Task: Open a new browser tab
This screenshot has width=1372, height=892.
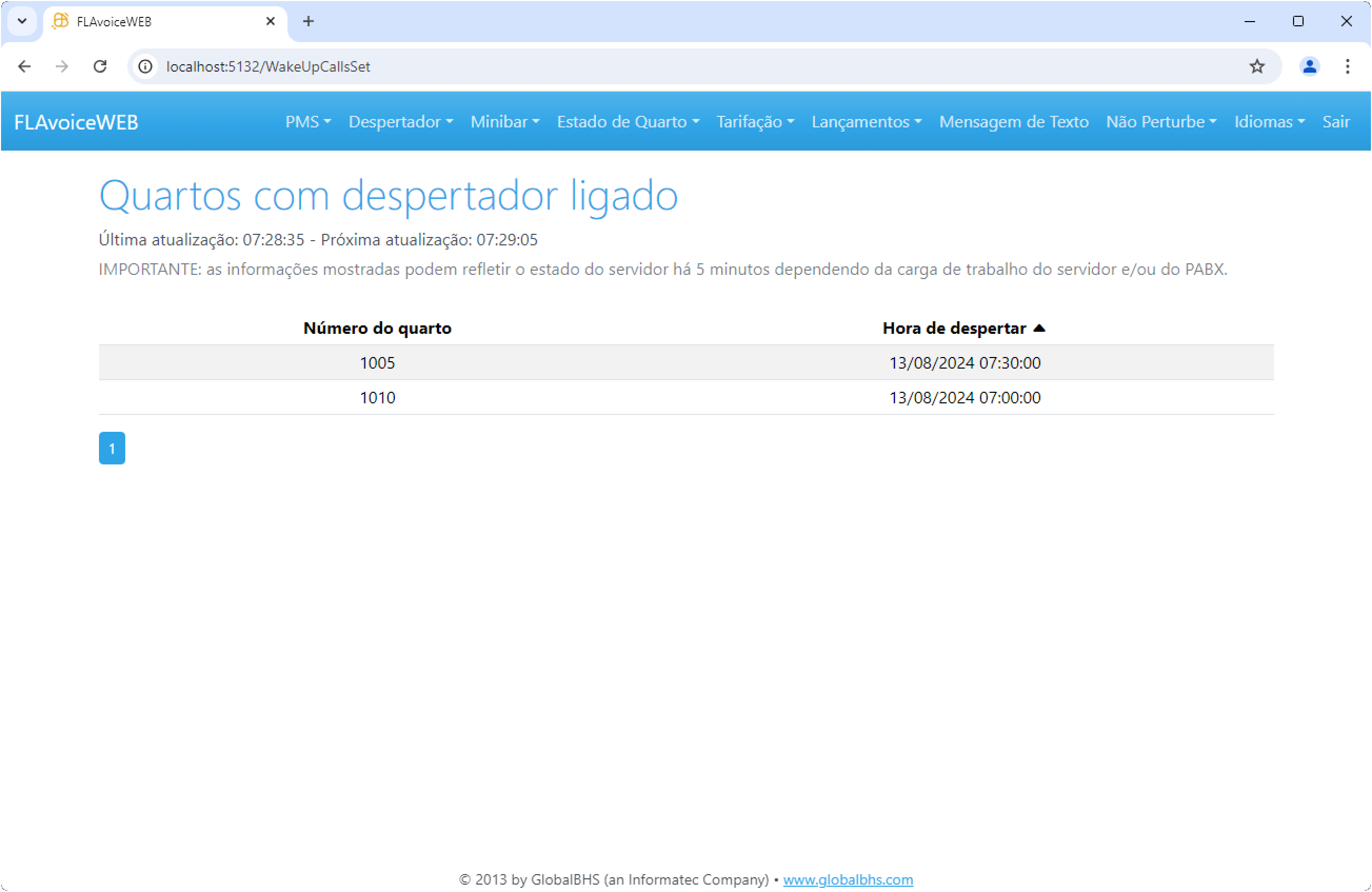Action: tap(309, 22)
